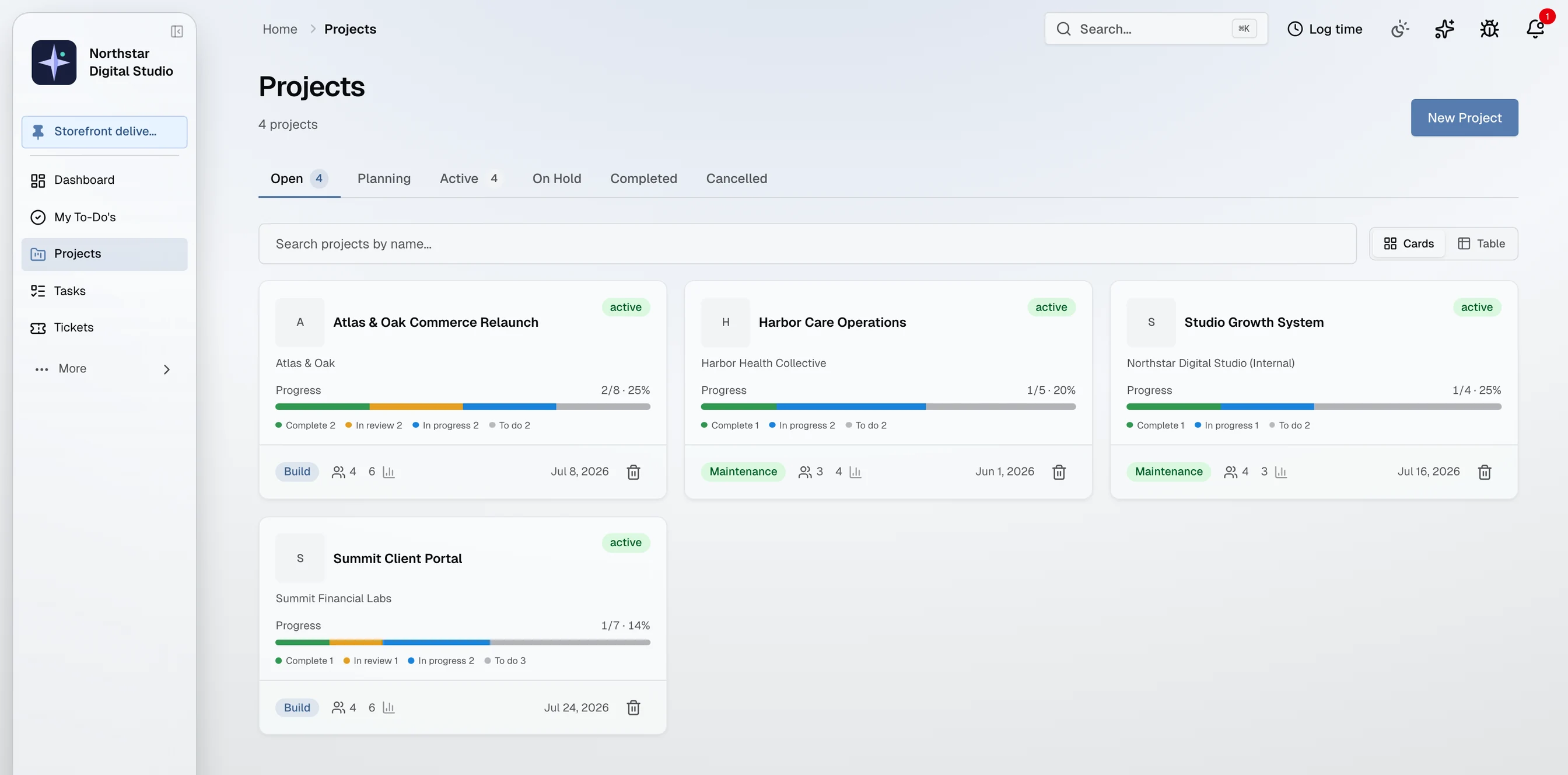Switch to the Completed tab
Screen dimensions: 1568x775
643,179
